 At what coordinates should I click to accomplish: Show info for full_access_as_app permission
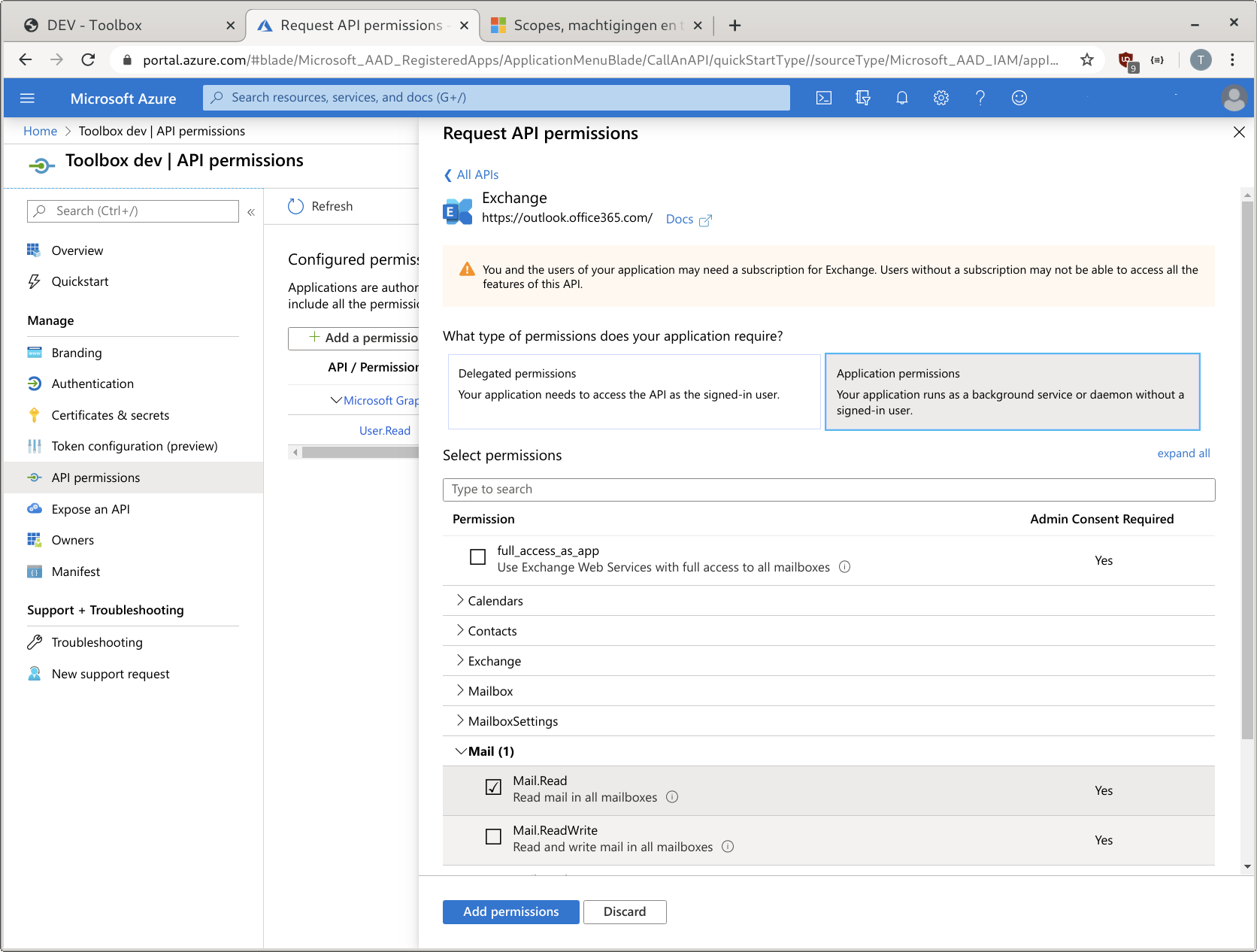coord(844,567)
